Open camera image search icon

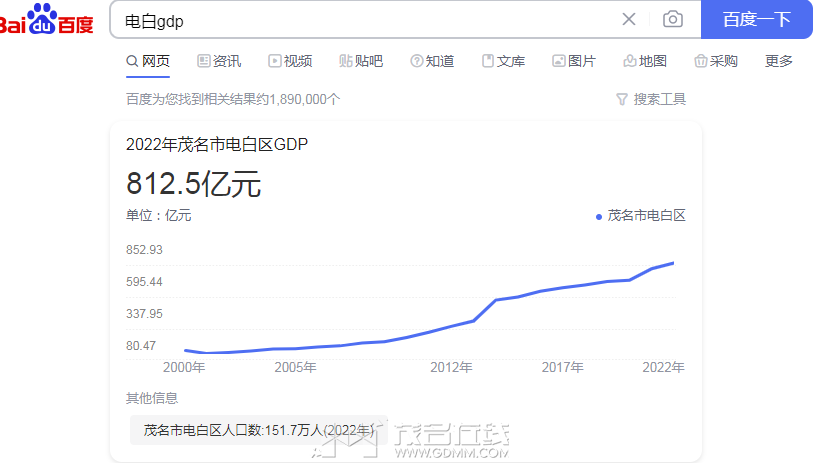672,19
